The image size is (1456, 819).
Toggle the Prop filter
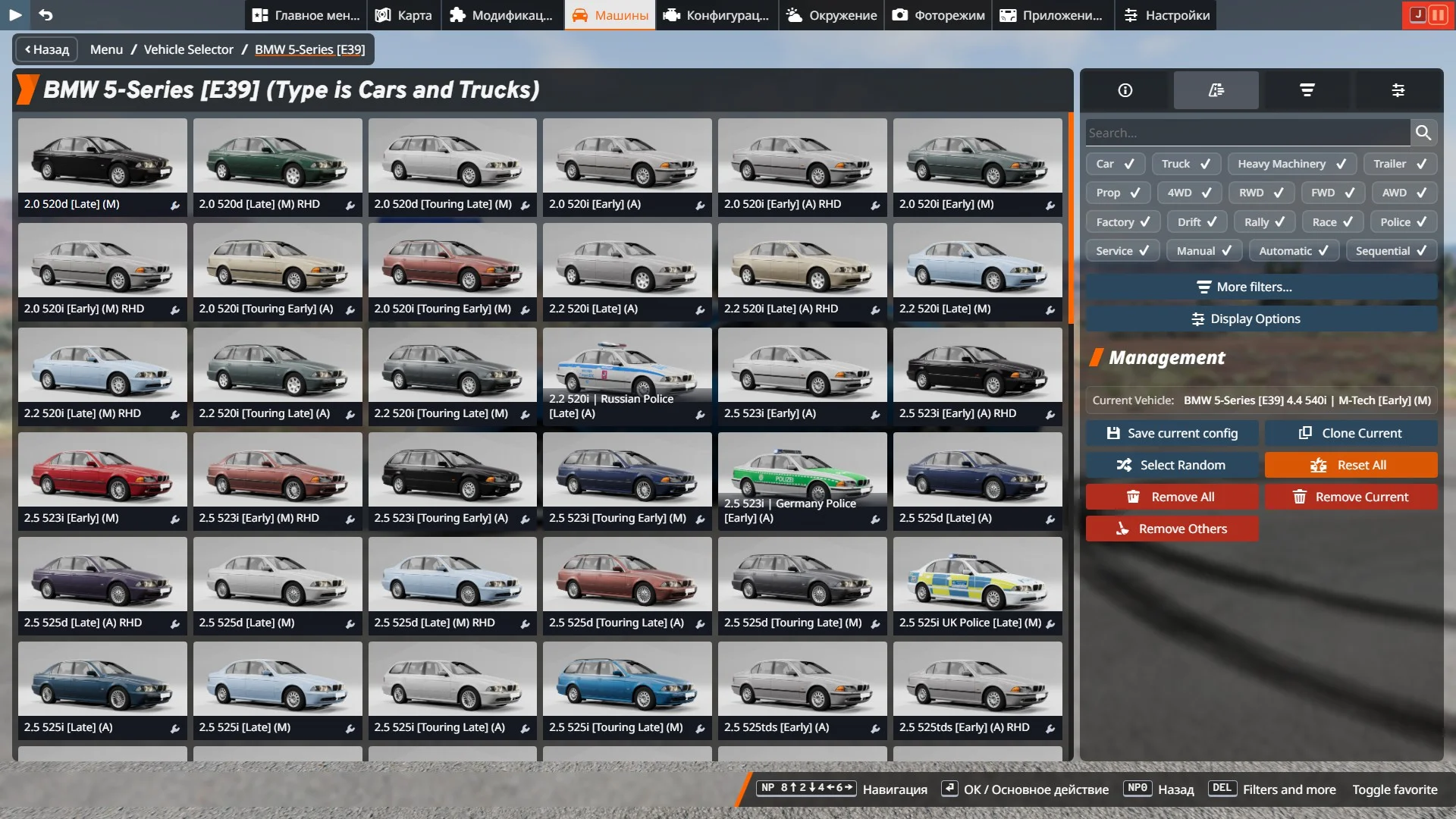pos(1118,193)
